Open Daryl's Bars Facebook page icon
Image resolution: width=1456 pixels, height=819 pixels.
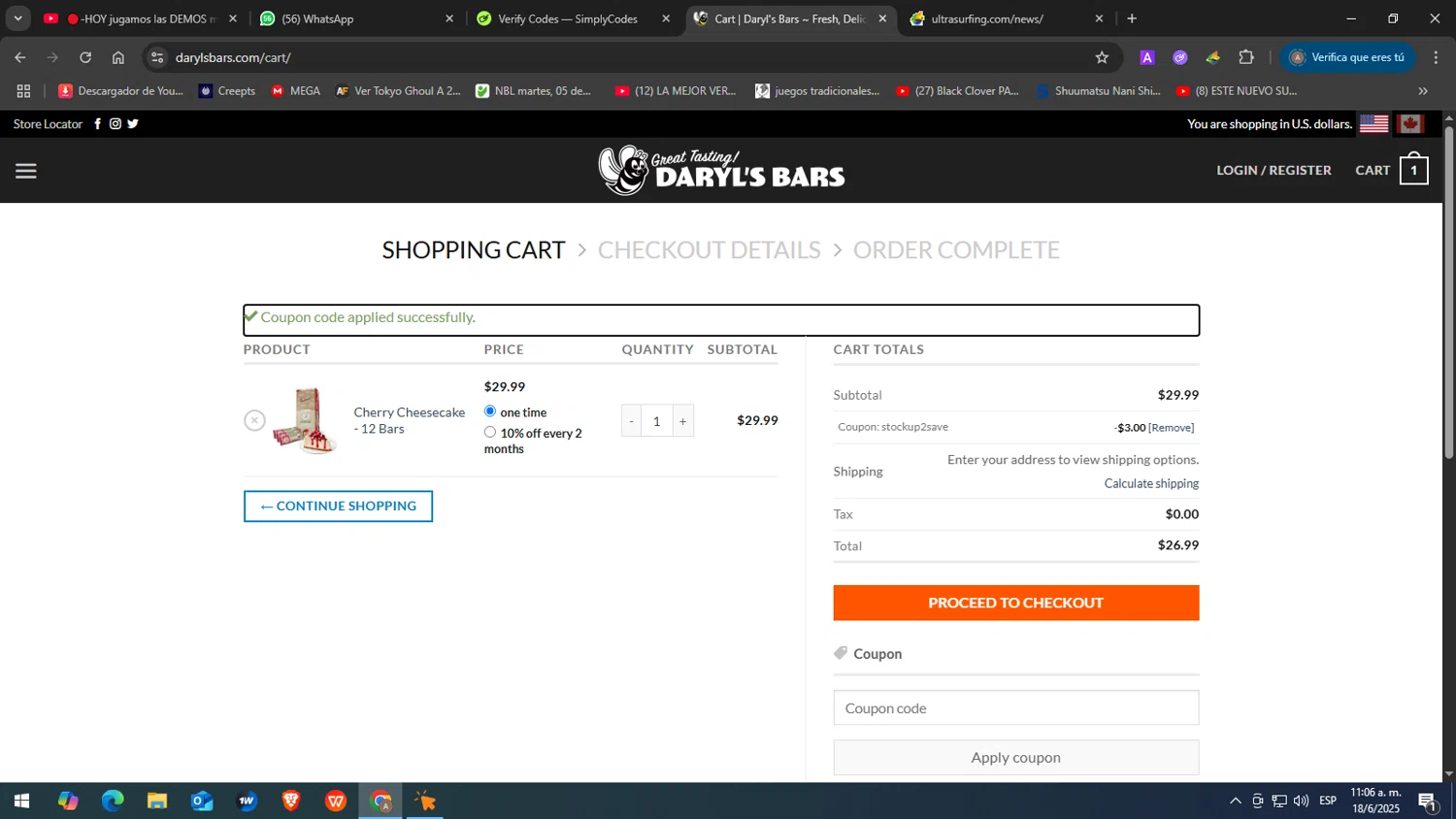coord(97,124)
